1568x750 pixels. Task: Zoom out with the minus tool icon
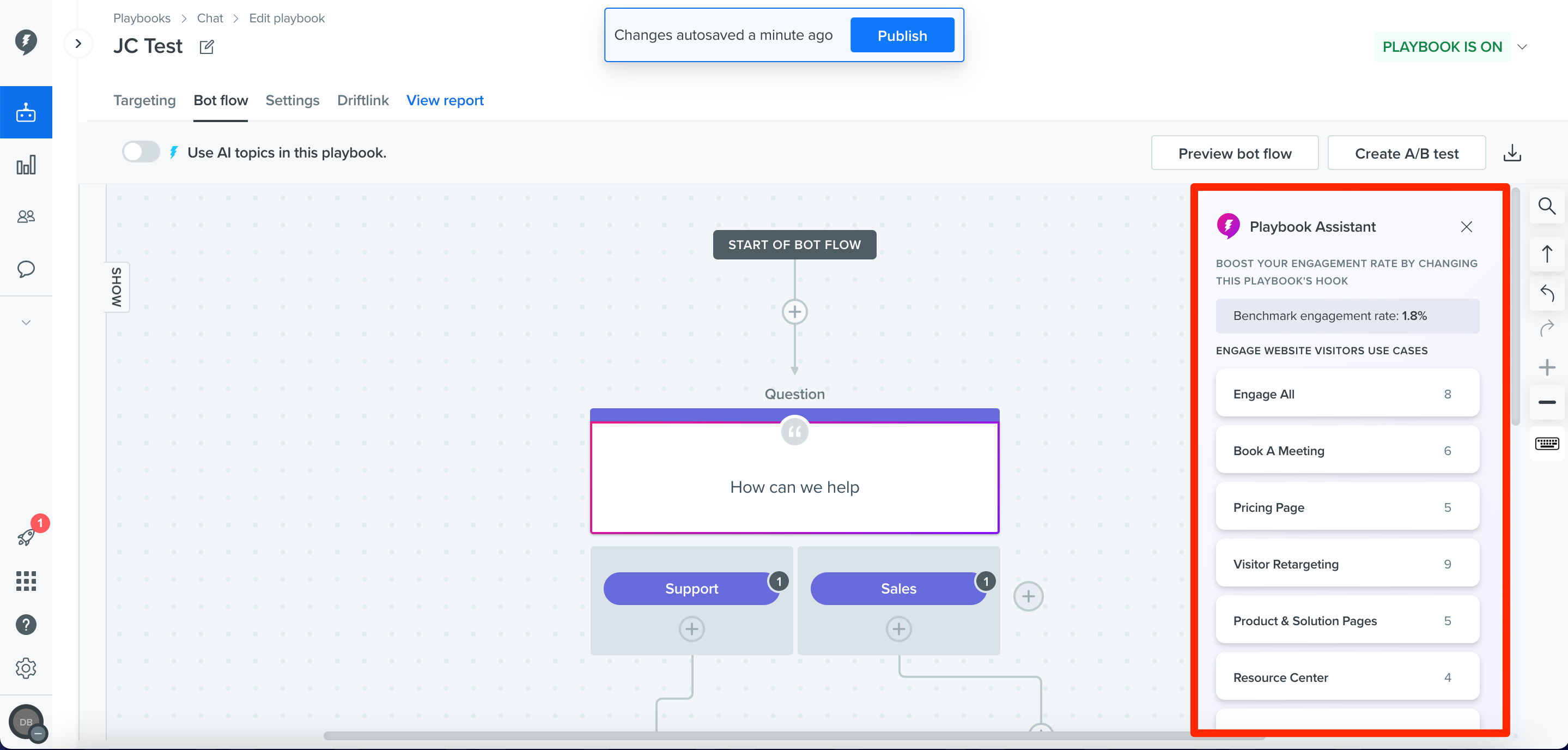click(x=1547, y=402)
